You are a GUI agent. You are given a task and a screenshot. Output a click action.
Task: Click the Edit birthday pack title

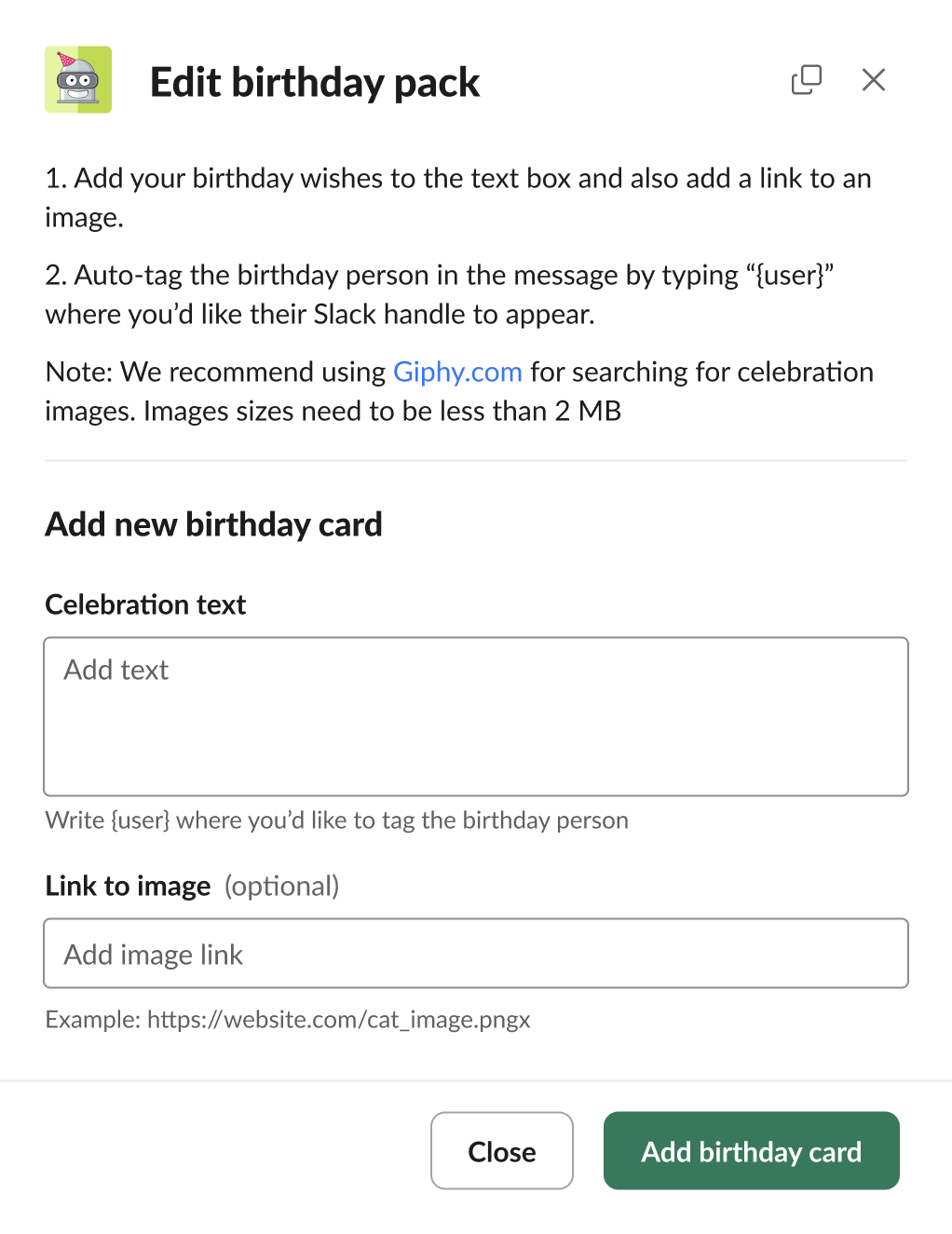pos(315,82)
